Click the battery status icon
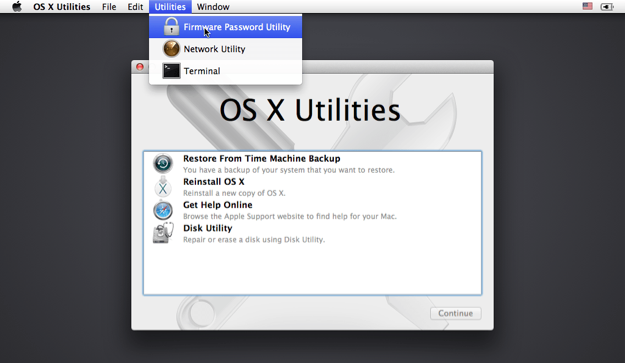 pos(607,7)
